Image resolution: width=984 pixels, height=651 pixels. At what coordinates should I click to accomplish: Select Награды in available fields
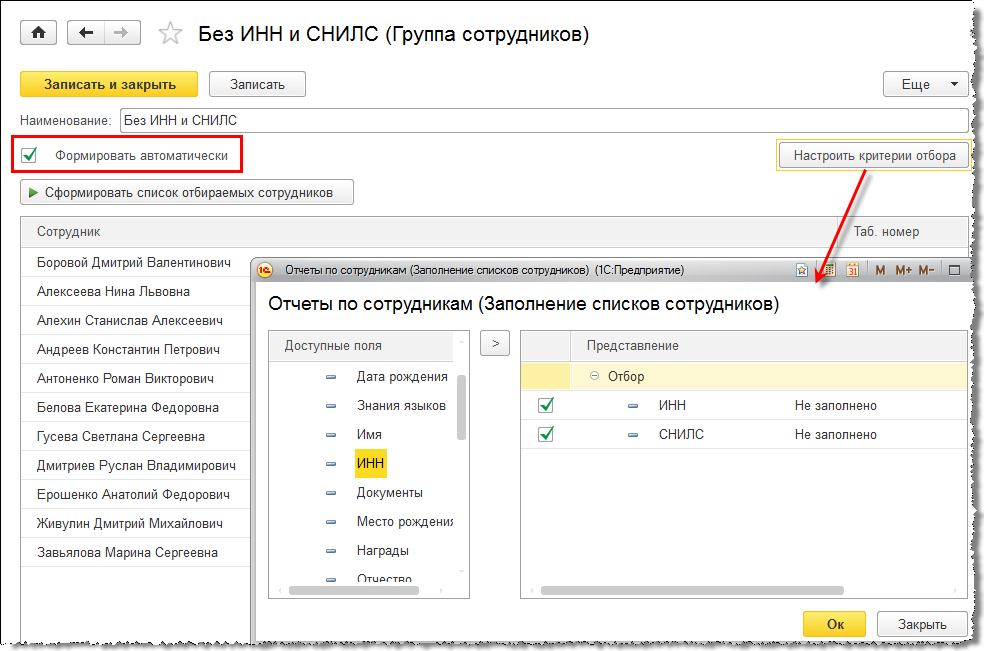(383, 551)
